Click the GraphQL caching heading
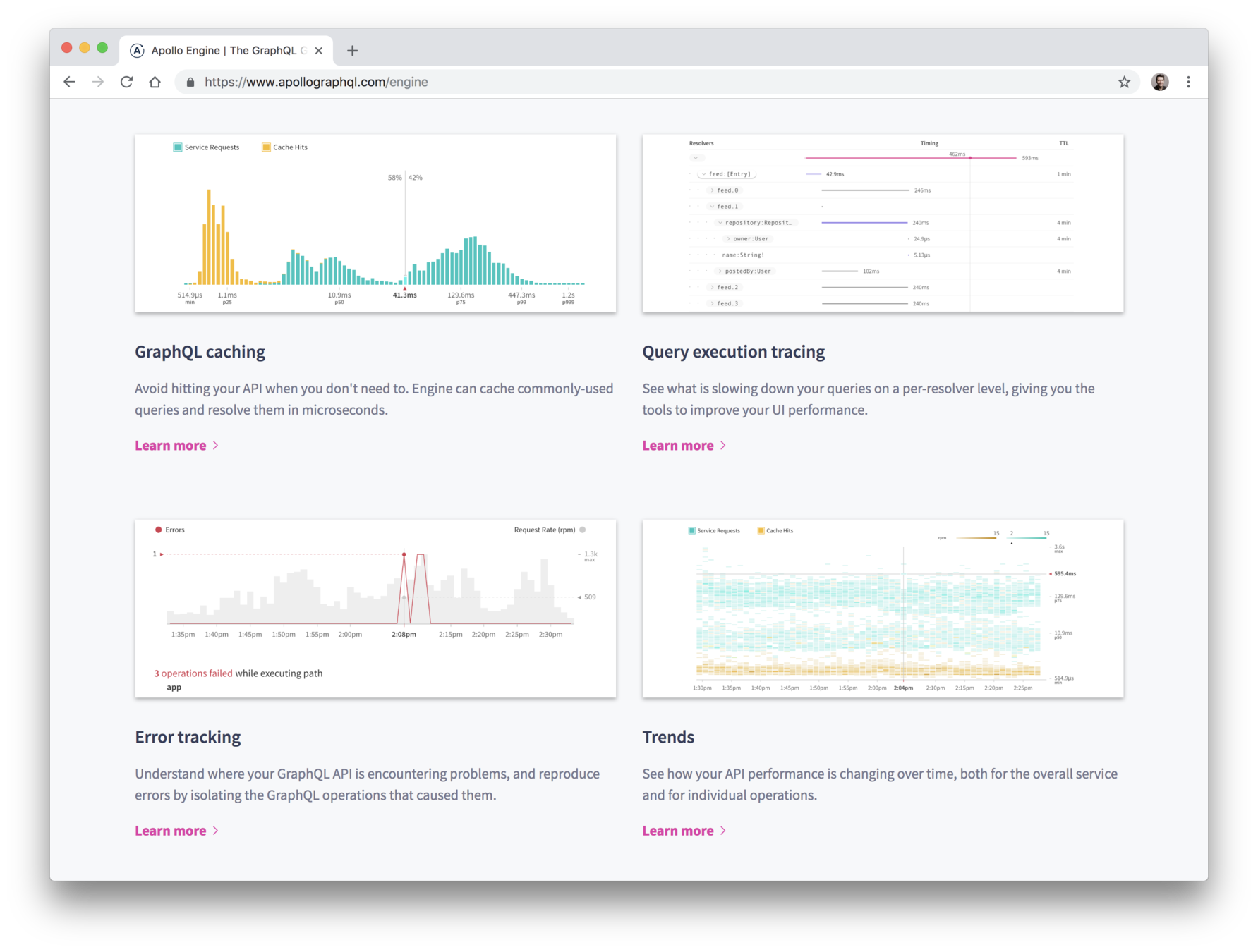Viewport: 1258px width, 952px height. point(200,352)
